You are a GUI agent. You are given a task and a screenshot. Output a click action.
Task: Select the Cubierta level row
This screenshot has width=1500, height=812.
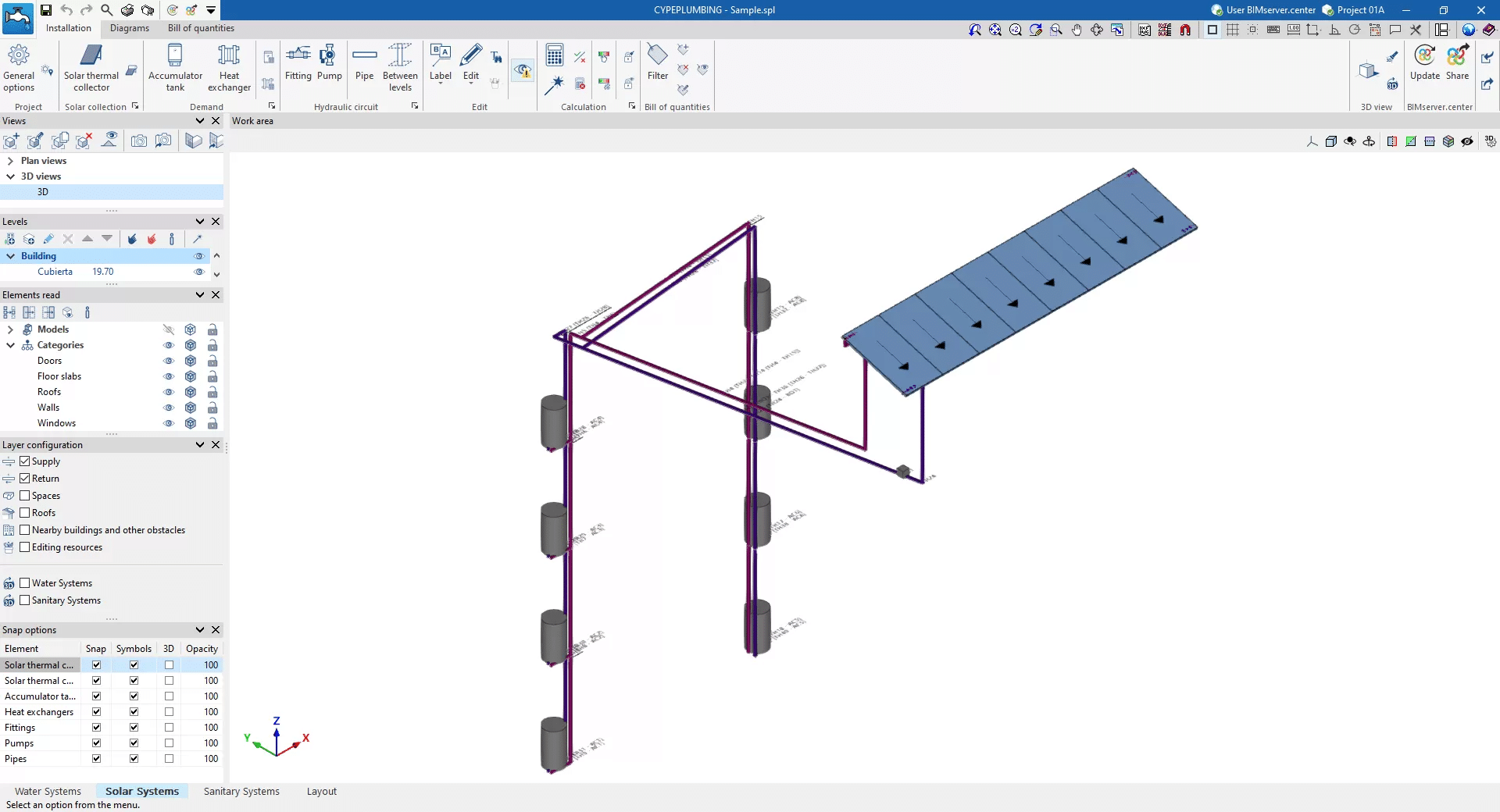(55, 272)
